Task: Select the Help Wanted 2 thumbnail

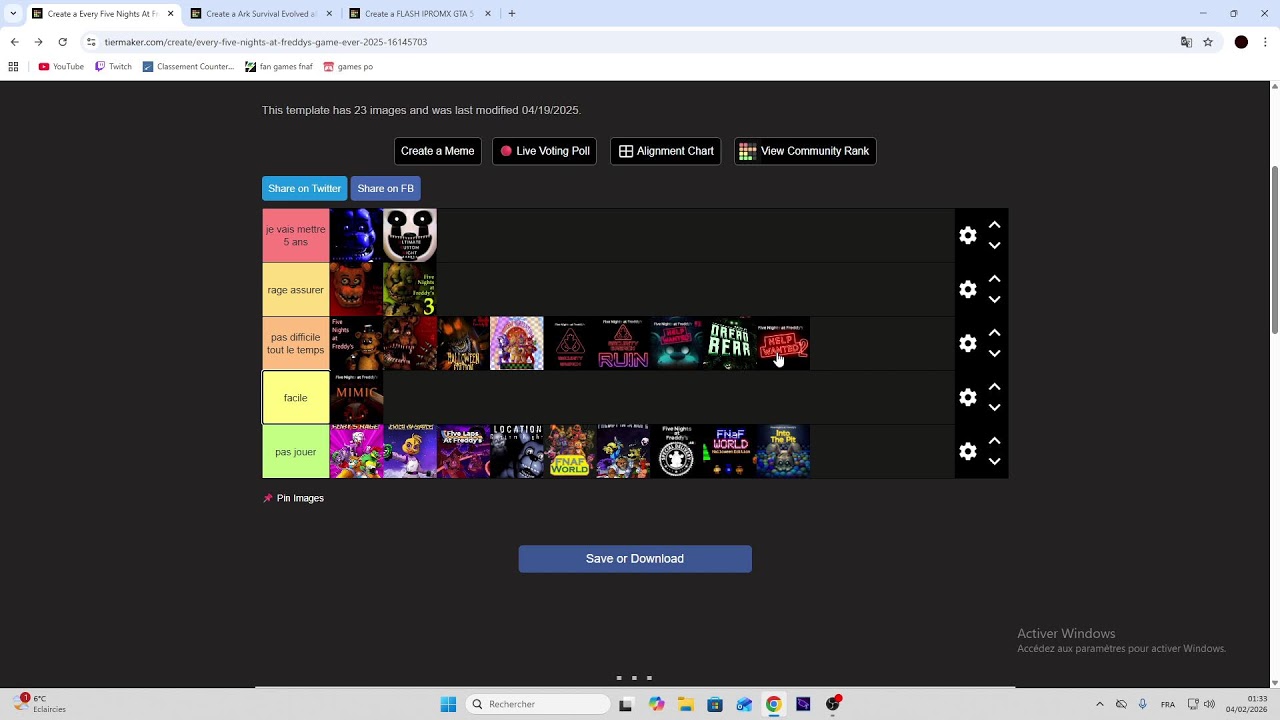Action: [783, 344]
